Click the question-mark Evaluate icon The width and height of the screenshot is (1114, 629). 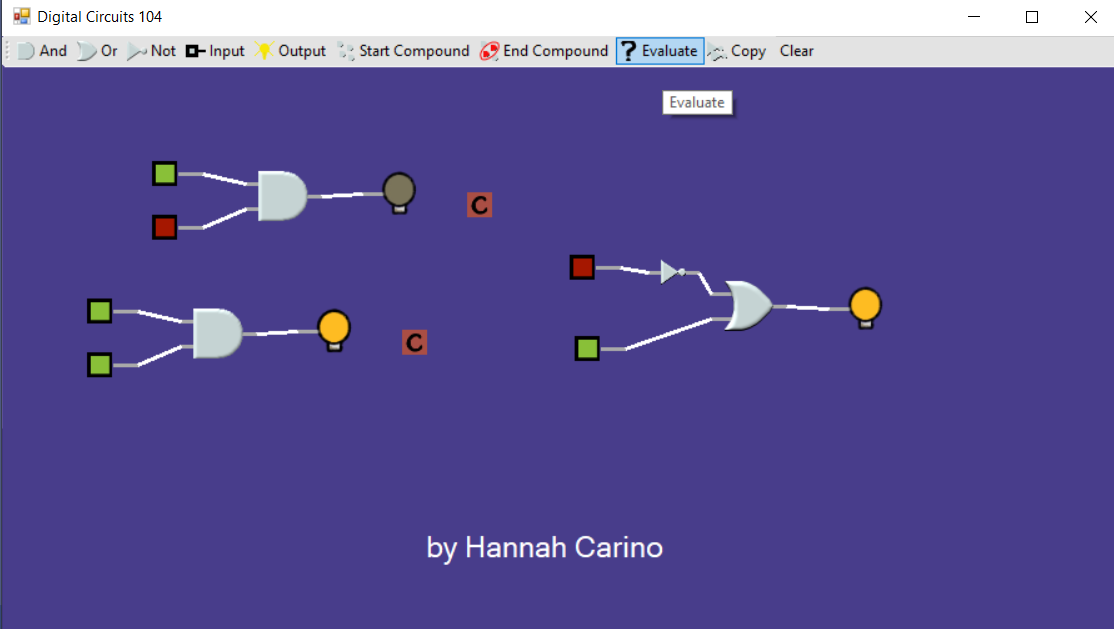[x=627, y=51]
